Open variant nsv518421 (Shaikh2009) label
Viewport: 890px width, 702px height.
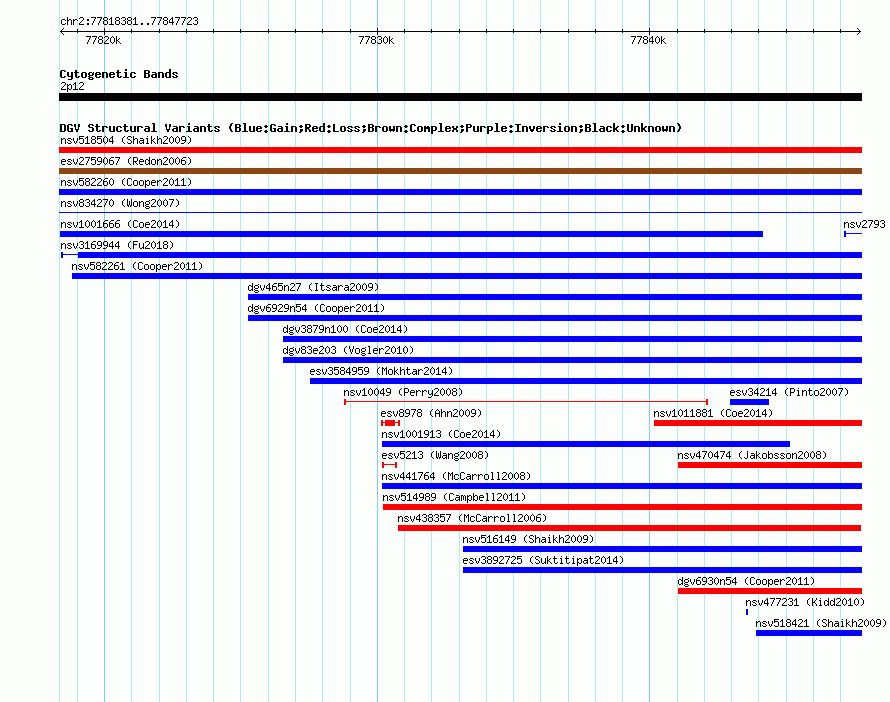click(x=821, y=623)
